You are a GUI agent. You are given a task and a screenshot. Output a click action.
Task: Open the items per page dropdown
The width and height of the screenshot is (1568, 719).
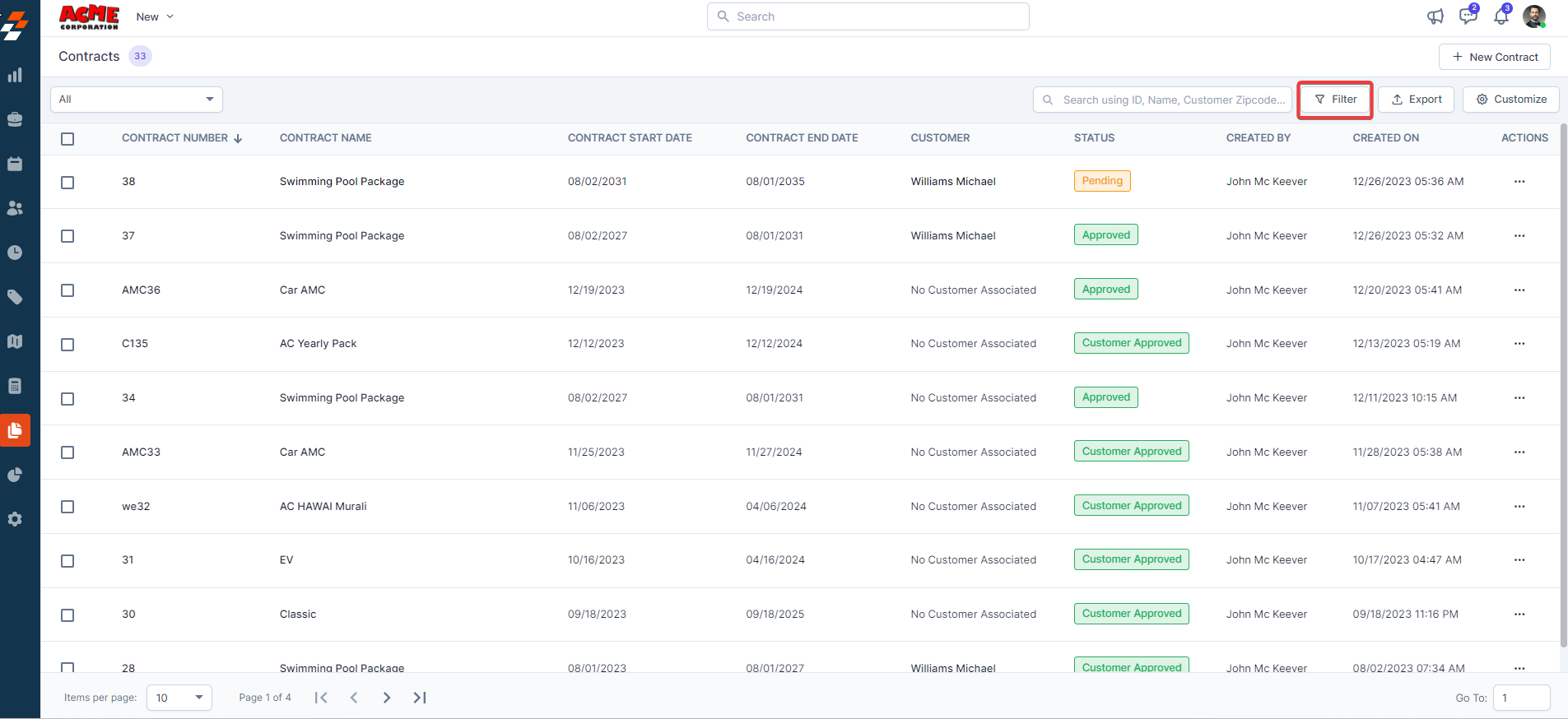pos(179,698)
